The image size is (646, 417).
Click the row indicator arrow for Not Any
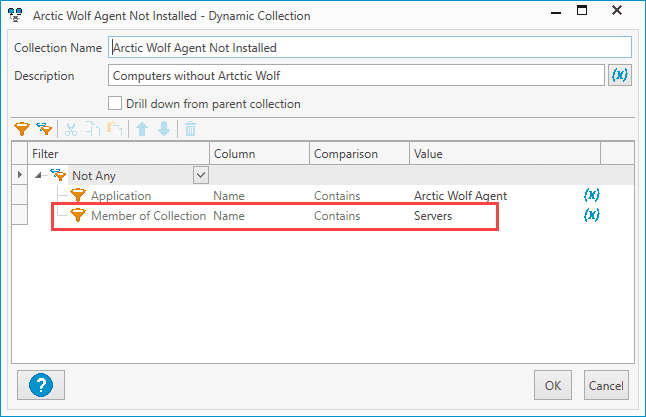point(19,175)
